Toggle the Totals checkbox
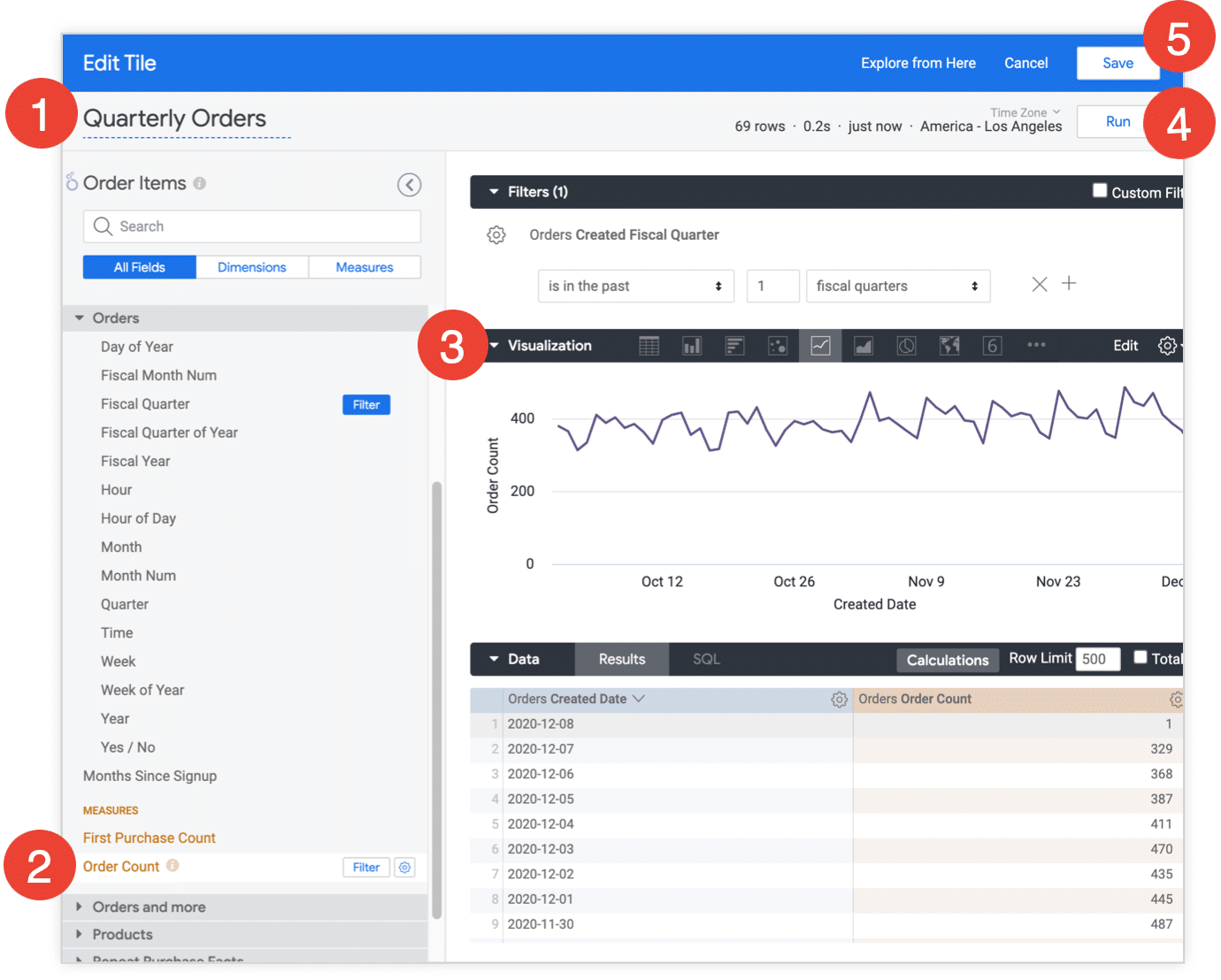Image resolution: width=1221 pixels, height=980 pixels. pyautogui.click(x=1140, y=657)
